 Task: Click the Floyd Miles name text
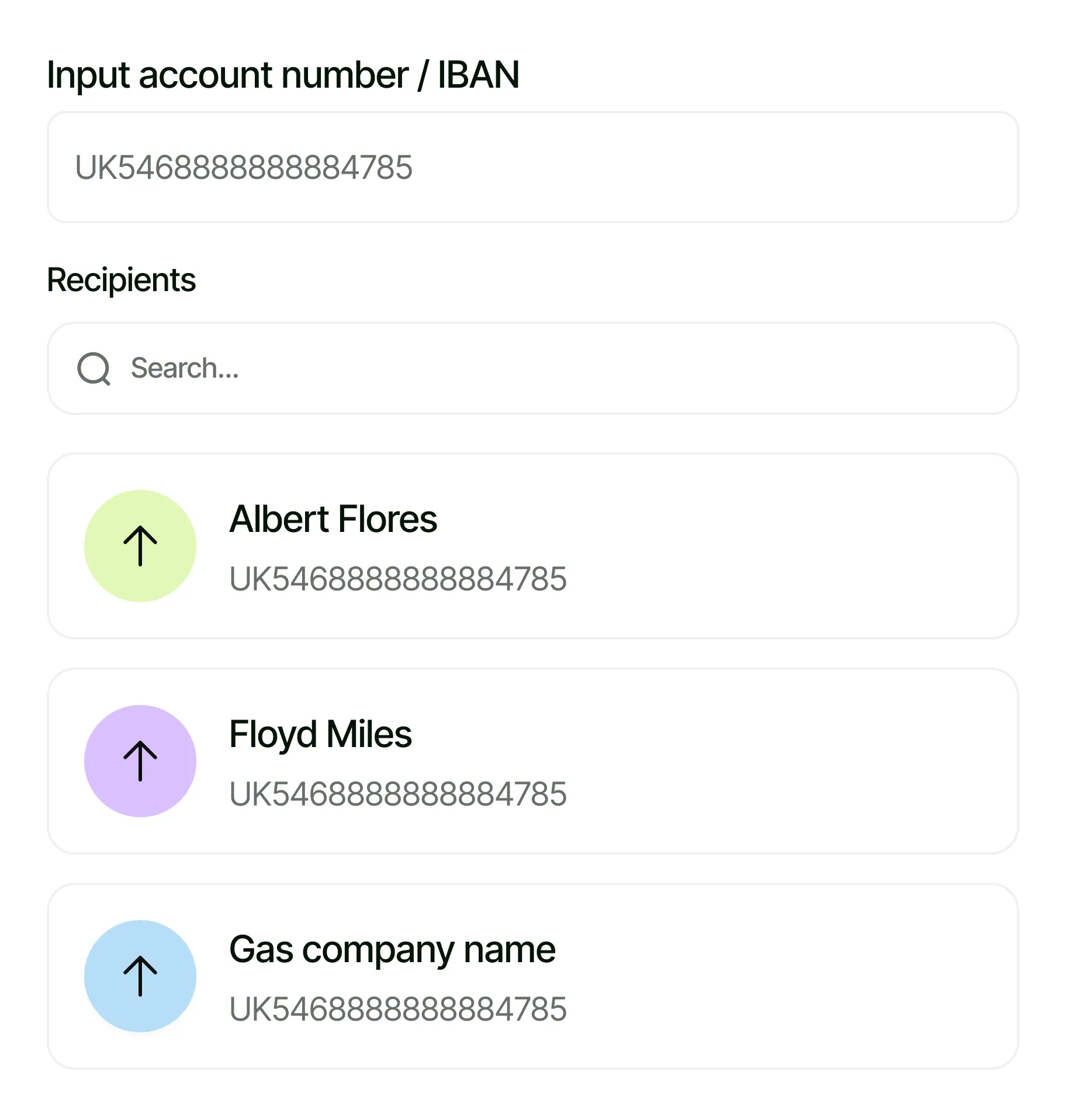coord(320,734)
